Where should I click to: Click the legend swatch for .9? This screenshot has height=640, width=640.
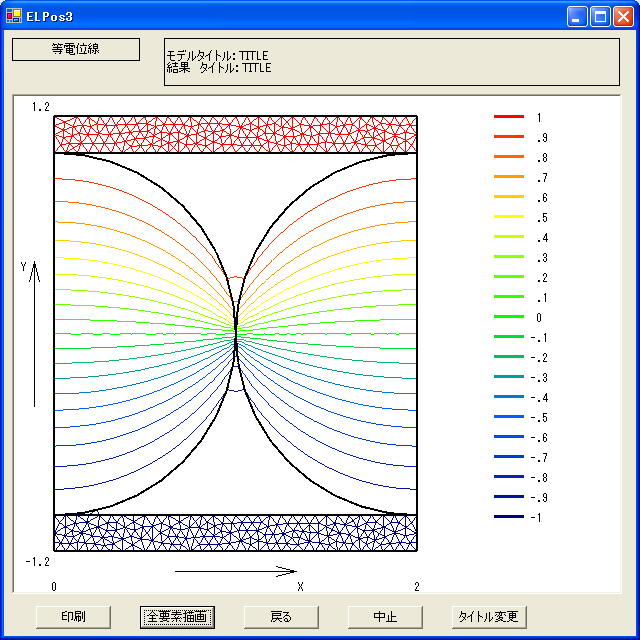tap(509, 137)
